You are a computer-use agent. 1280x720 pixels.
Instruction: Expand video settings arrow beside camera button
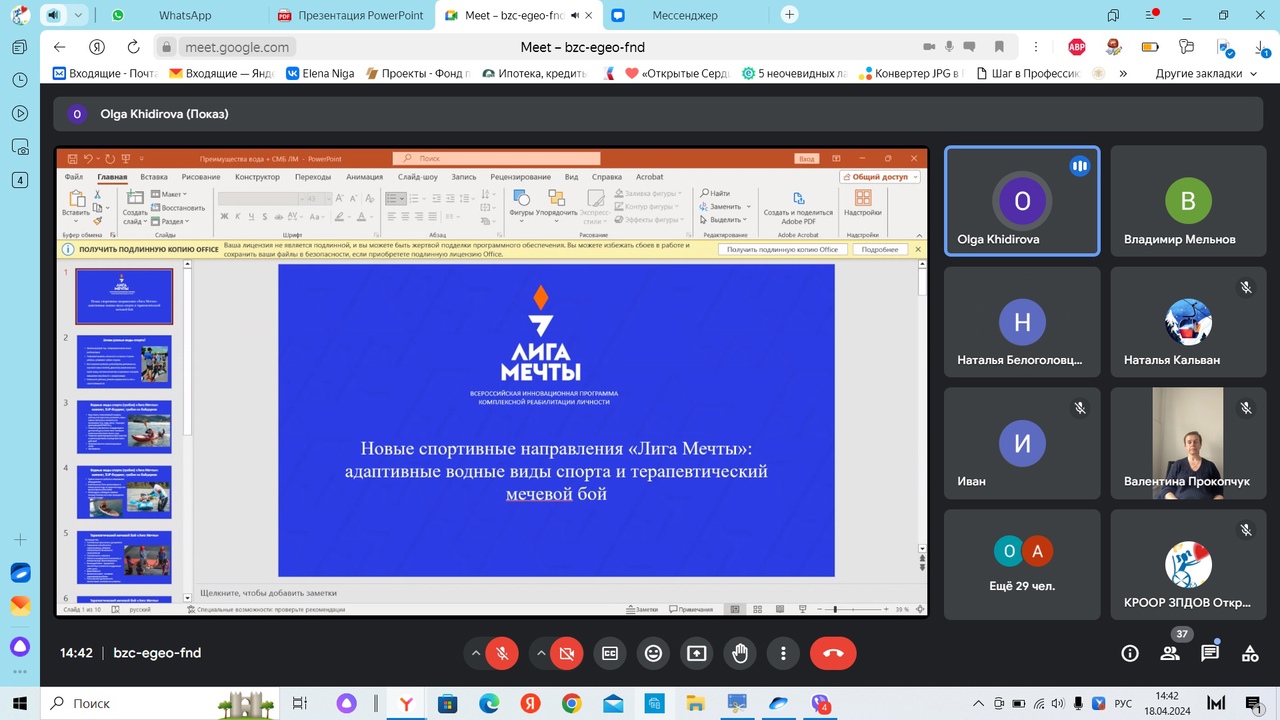click(x=541, y=653)
